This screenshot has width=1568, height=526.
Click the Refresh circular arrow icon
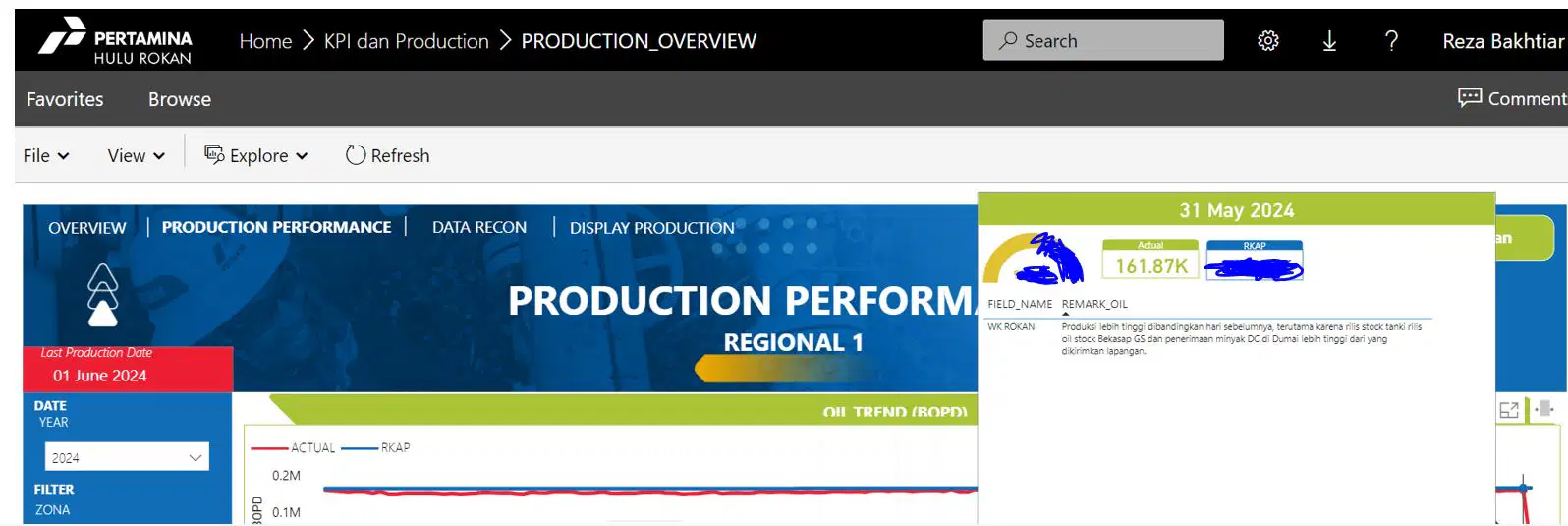click(356, 155)
